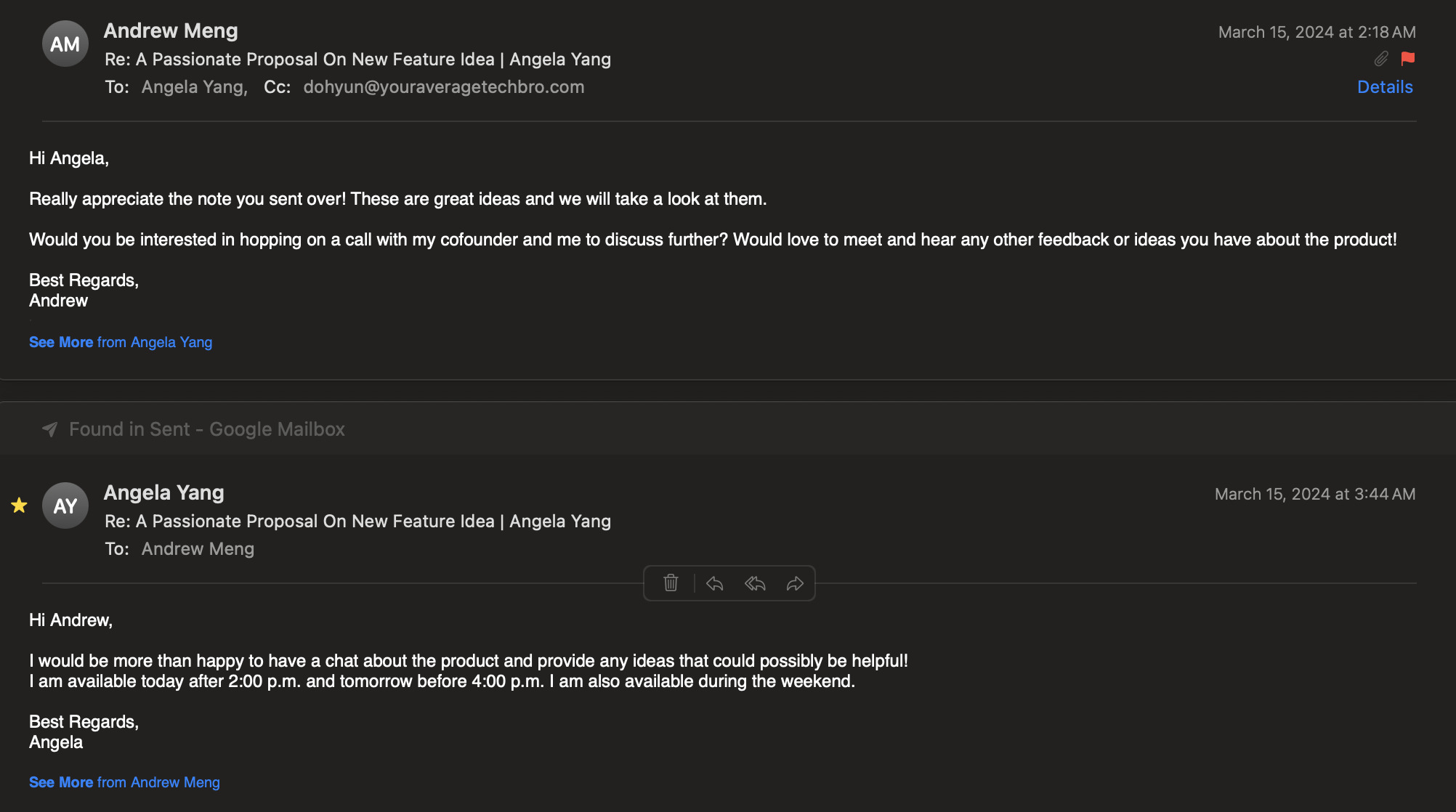Image resolution: width=1456 pixels, height=812 pixels.
Task: Click the Cc address dohyun@youraveragetechbro.com
Action: (x=443, y=87)
